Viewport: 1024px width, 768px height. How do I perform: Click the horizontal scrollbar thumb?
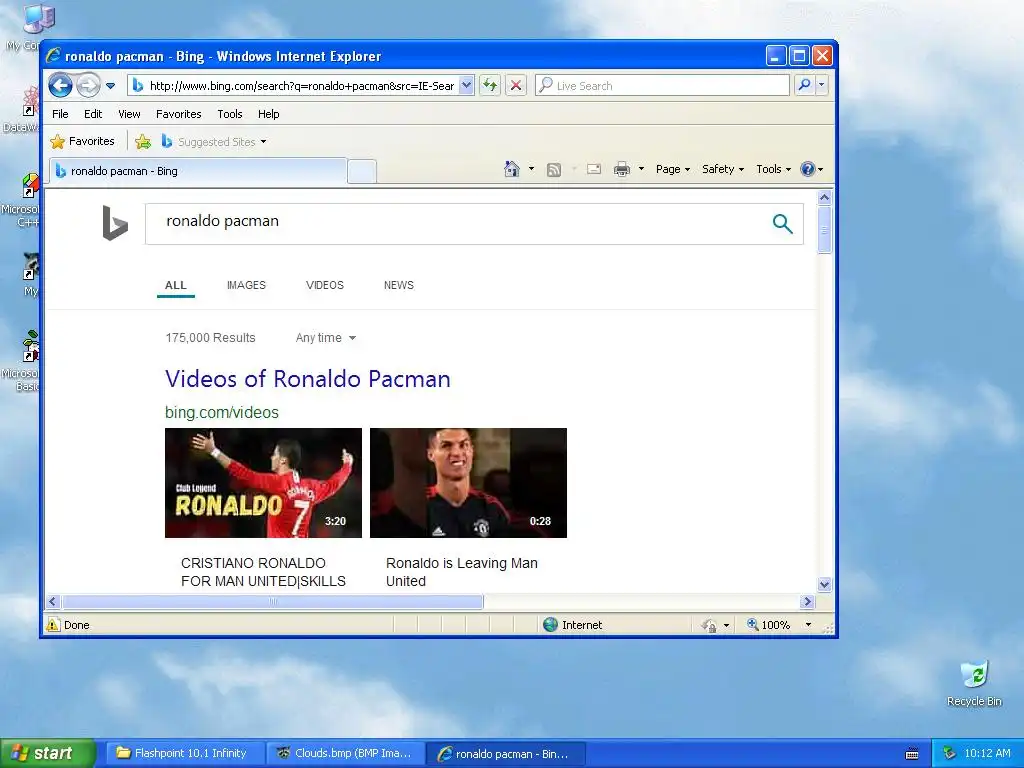[x=272, y=601]
